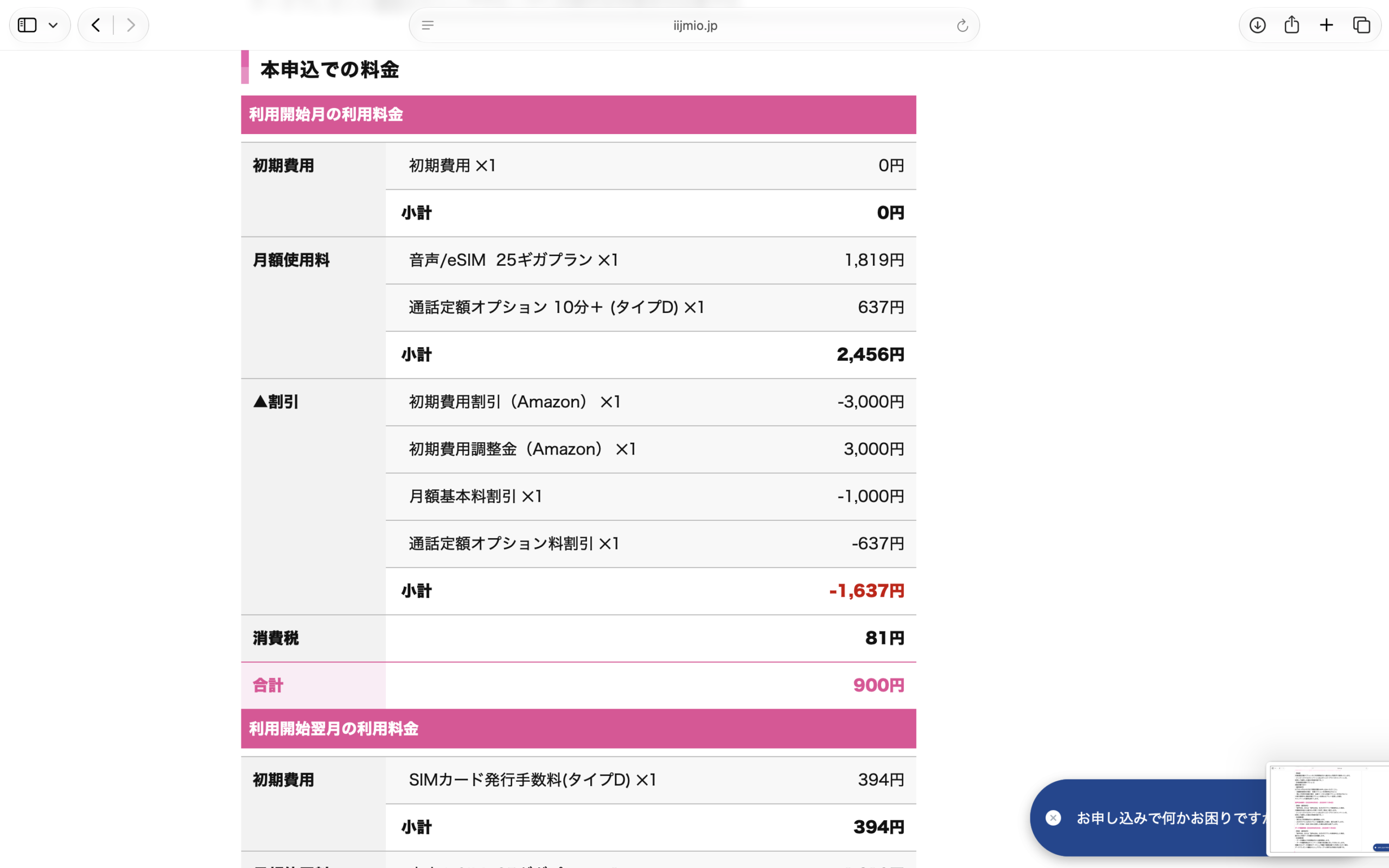Open a new tab with the plus icon
Screen dimensions: 1389x868
1327,25
